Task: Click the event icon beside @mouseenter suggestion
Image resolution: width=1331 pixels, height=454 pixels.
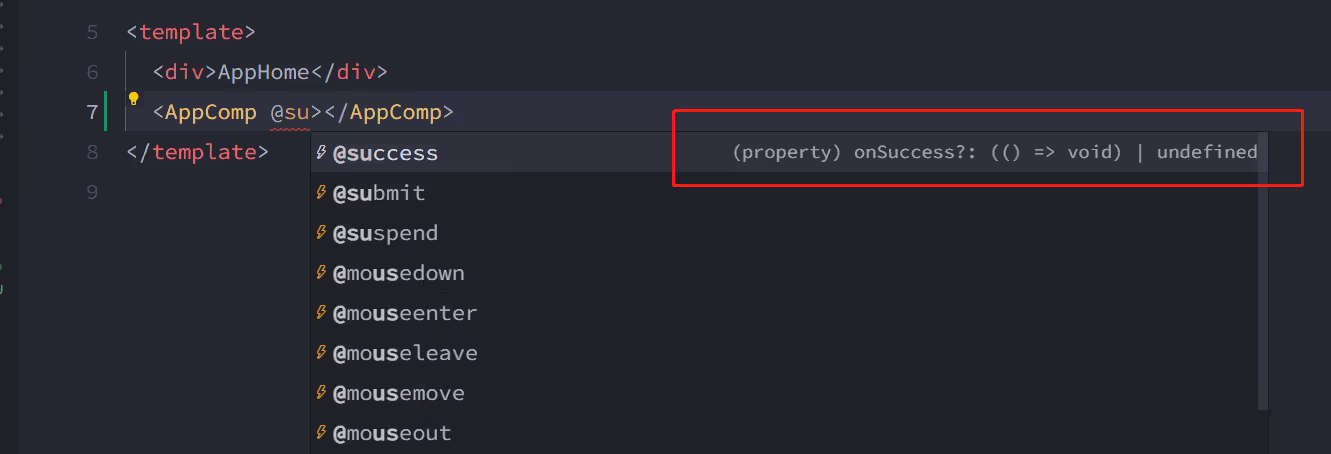Action: click(321, 313)
